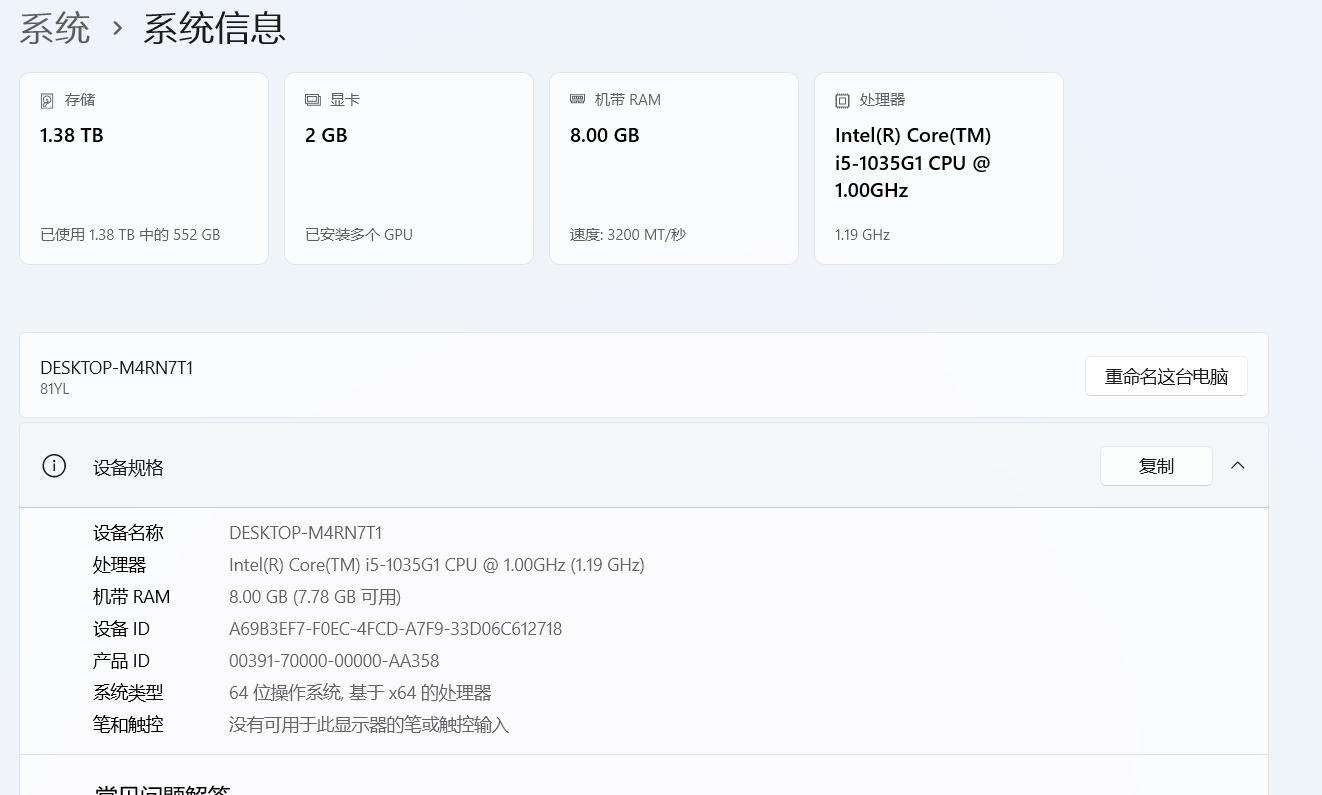Screen dimensions: 1322x795
Task: Click the 设备名称 value DESKTOP-M4RN7T1
Action: (x=306, y=533)
